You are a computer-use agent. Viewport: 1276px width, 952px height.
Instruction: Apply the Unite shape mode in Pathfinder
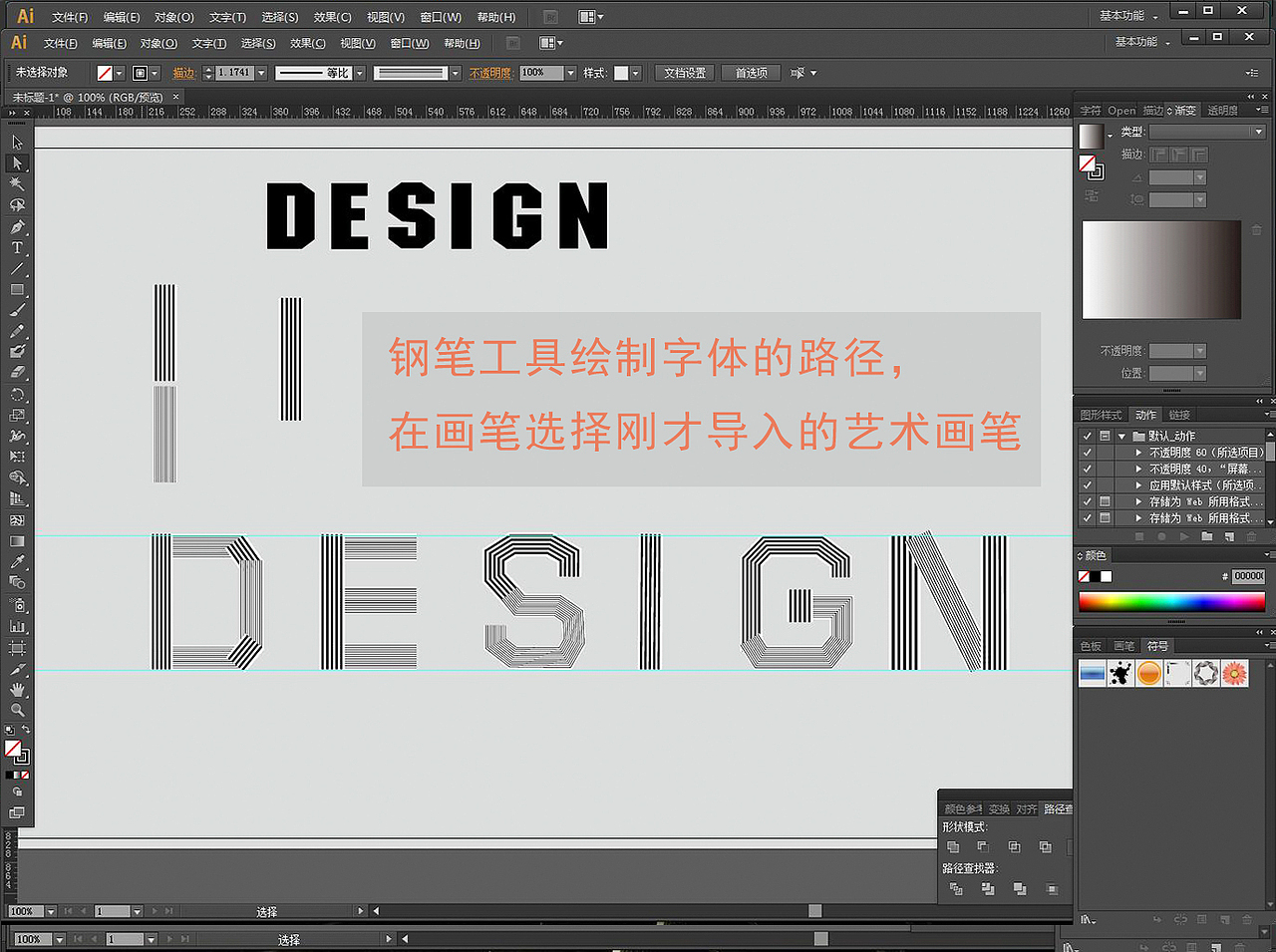coord(952,845)
